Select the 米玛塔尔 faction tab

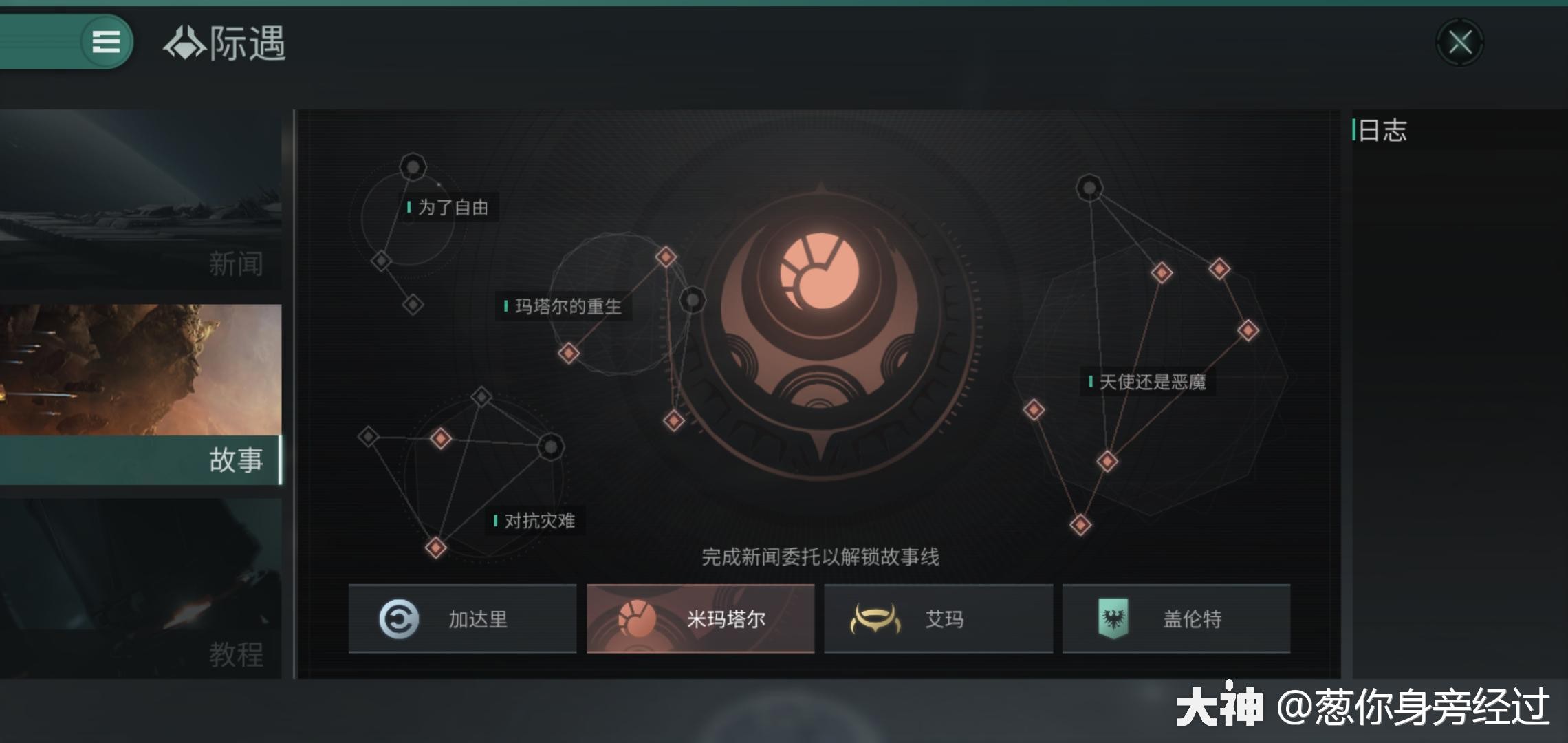tap(700, 618)
